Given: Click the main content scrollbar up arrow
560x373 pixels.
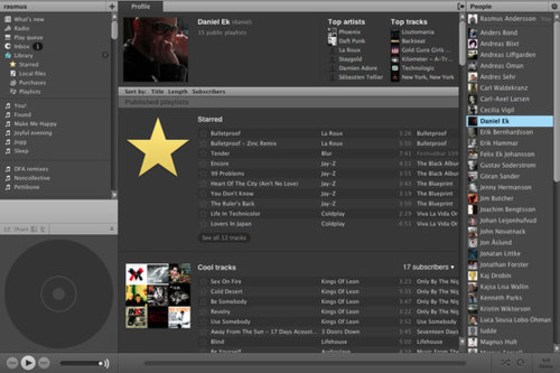Looking at the screenshot, I should click(x=462, y=16).
